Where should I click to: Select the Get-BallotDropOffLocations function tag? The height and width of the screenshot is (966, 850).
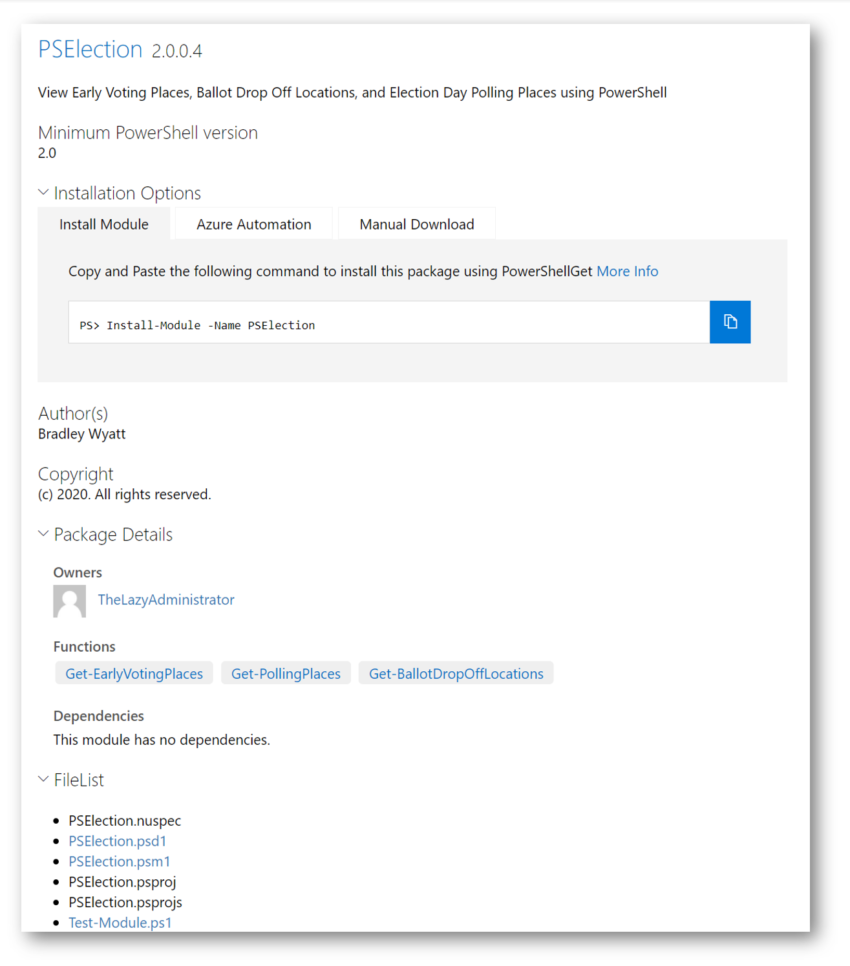[456, 673]
